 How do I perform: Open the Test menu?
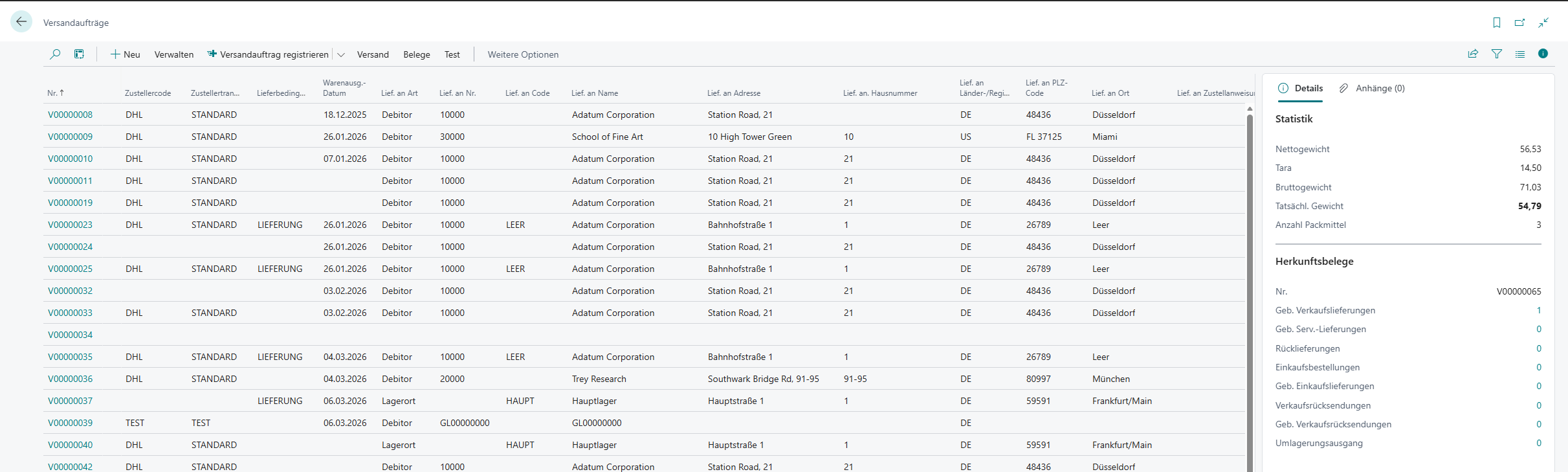pyautogui.click(x=452, y=54)
